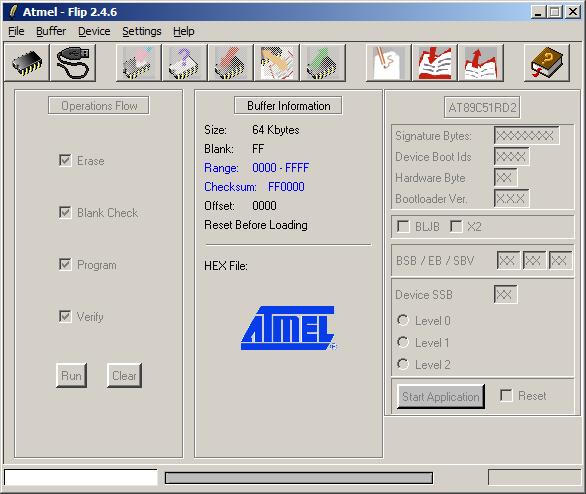This screenshot has height=494, width=586.
Task: Click the white status message box at bottom left
Action: tap(81, 478)
